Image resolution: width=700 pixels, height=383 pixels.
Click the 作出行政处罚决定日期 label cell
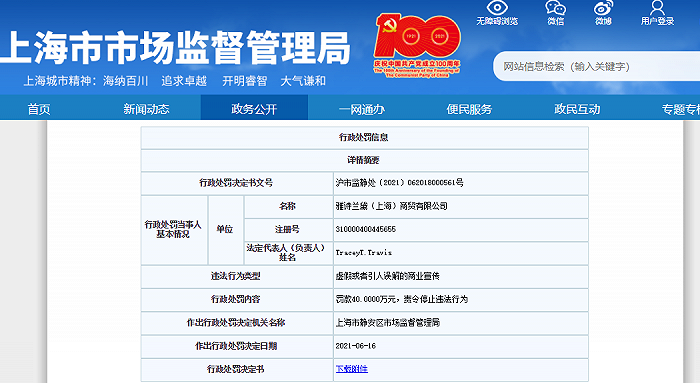click(x=237, y=346)
